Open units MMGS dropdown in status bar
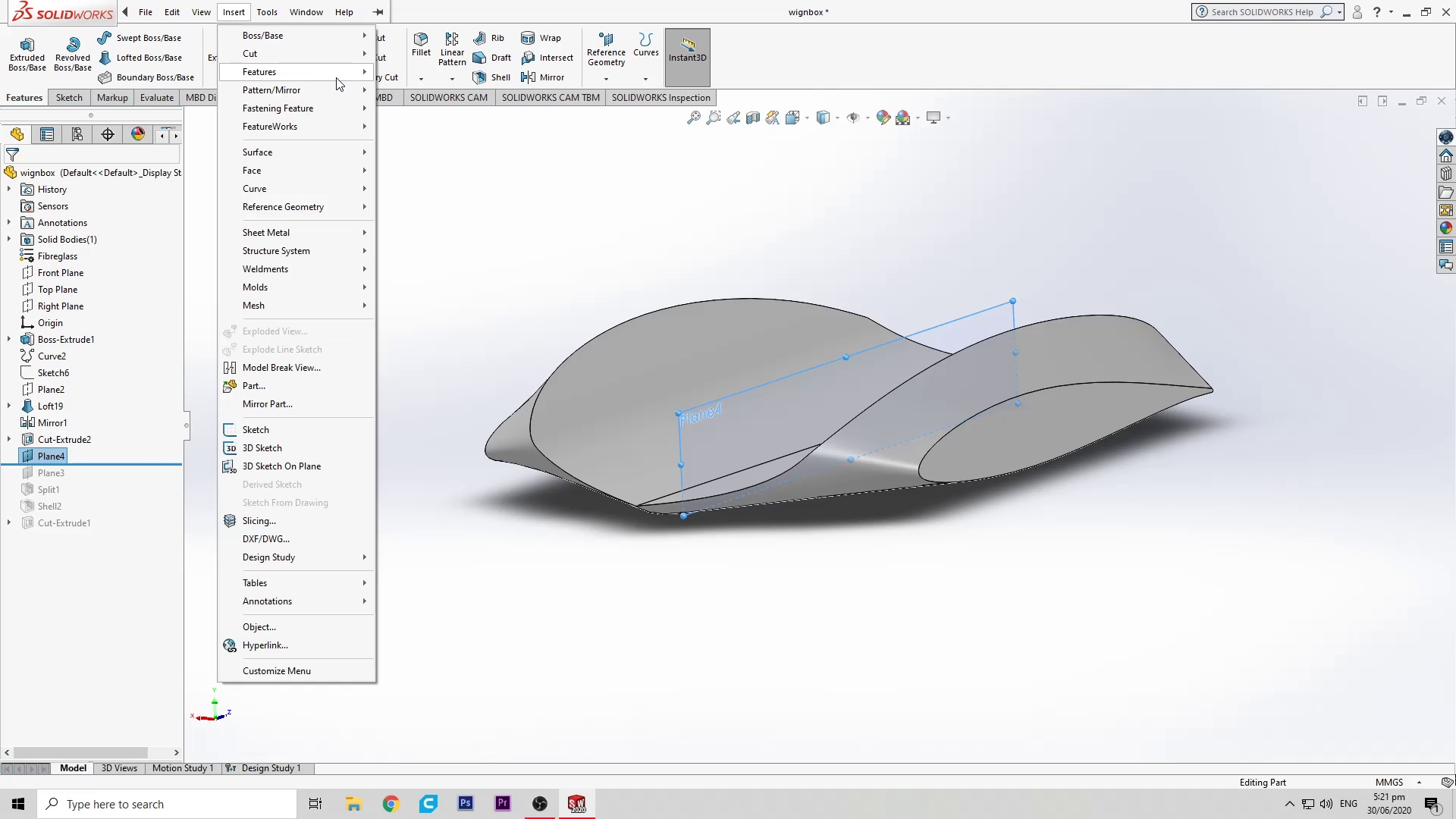The width and height of the screenshot is (1456, 819). click(x=1419, y=783)
